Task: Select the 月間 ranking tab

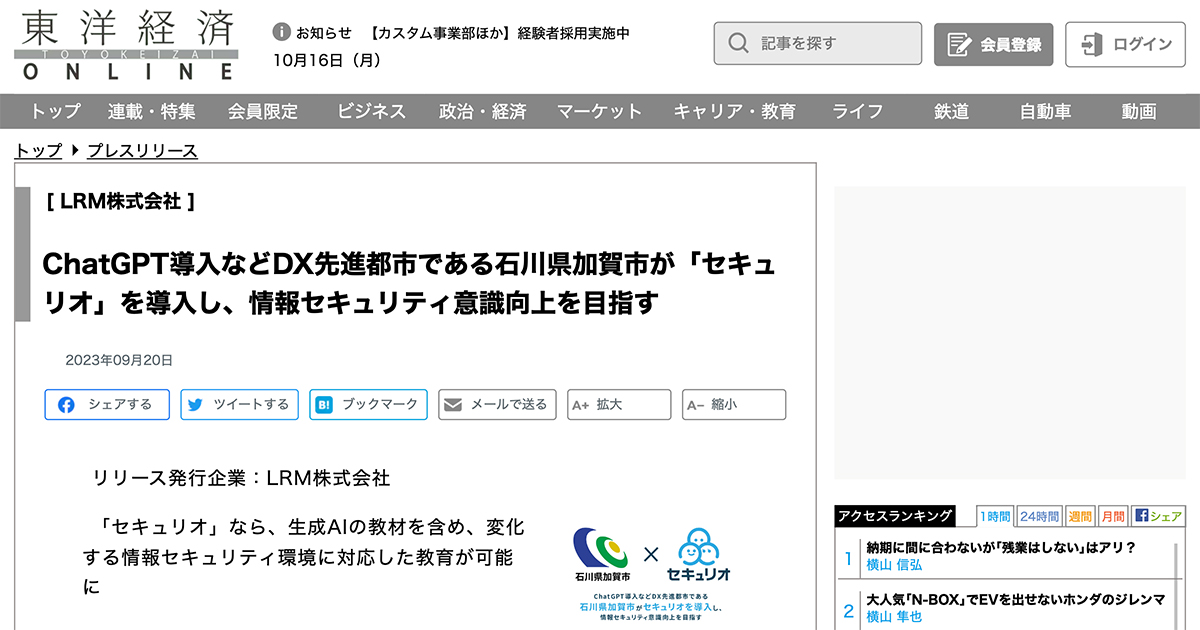Action: coord(1112,516)
